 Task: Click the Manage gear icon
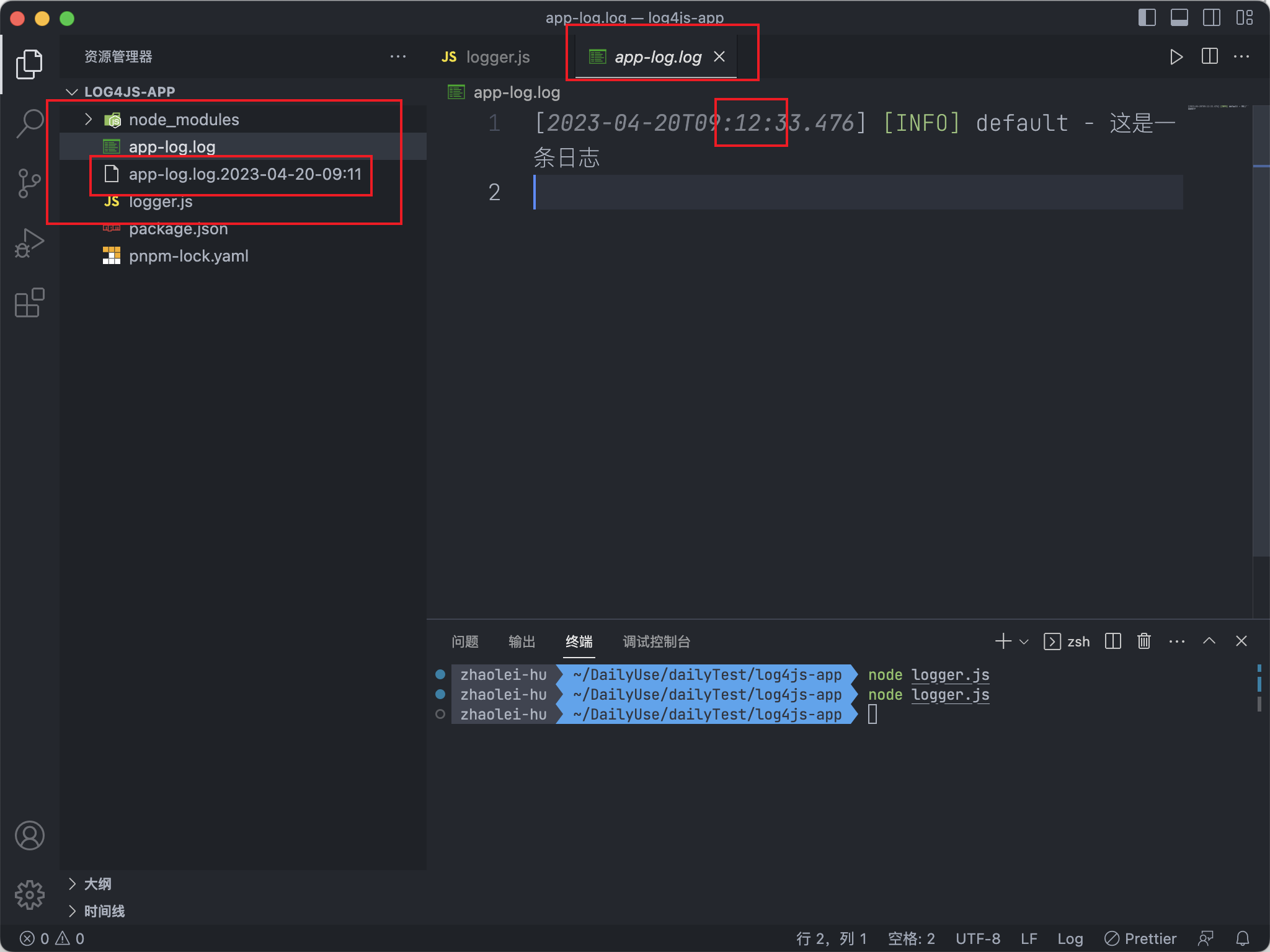tap(29, 895)
